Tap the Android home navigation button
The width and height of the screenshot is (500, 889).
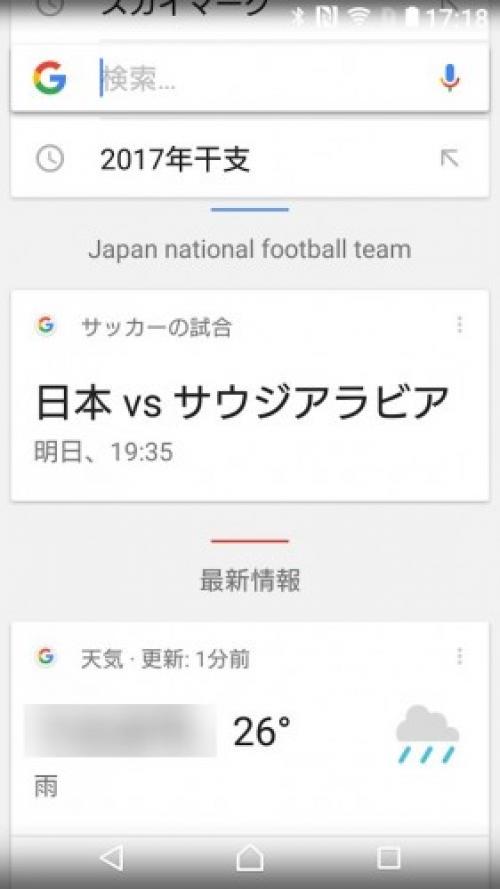click(250, 858)
